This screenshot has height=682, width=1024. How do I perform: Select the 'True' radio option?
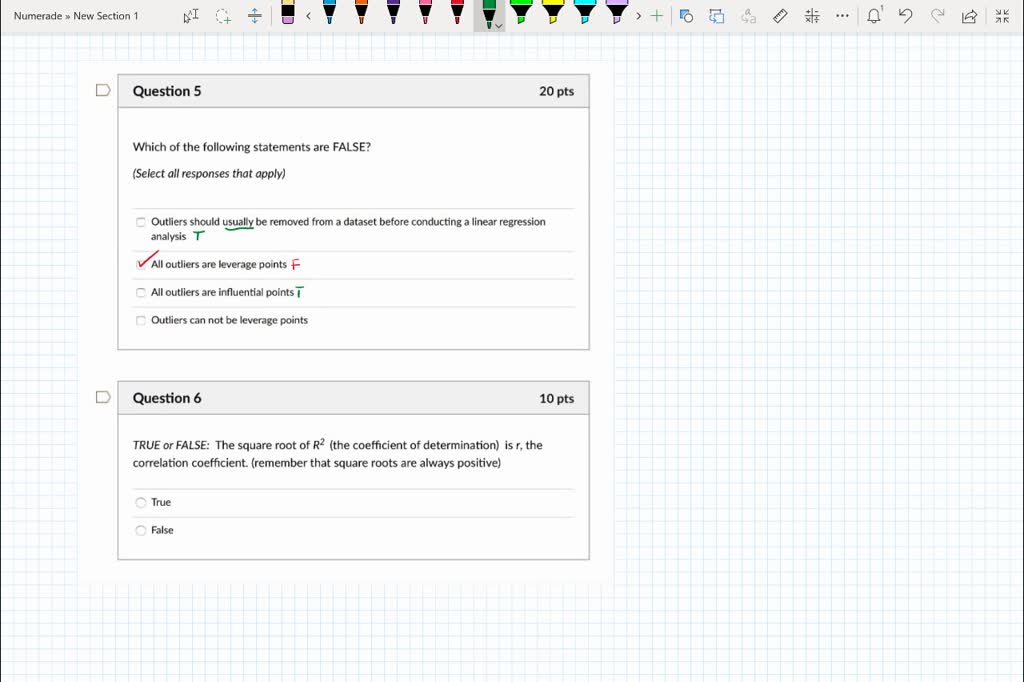point(141,502)
